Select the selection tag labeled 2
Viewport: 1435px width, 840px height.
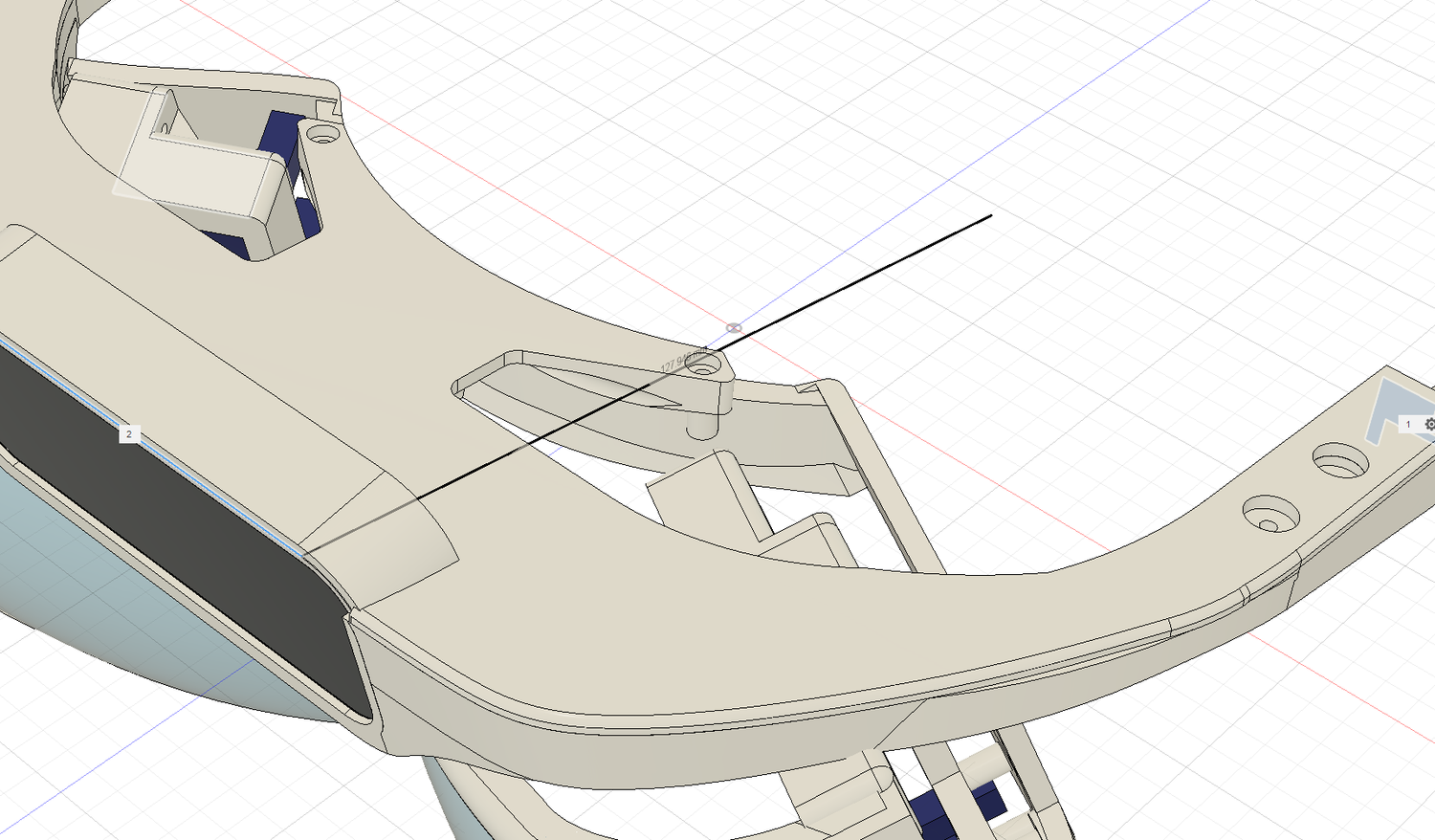click(129, 434)
